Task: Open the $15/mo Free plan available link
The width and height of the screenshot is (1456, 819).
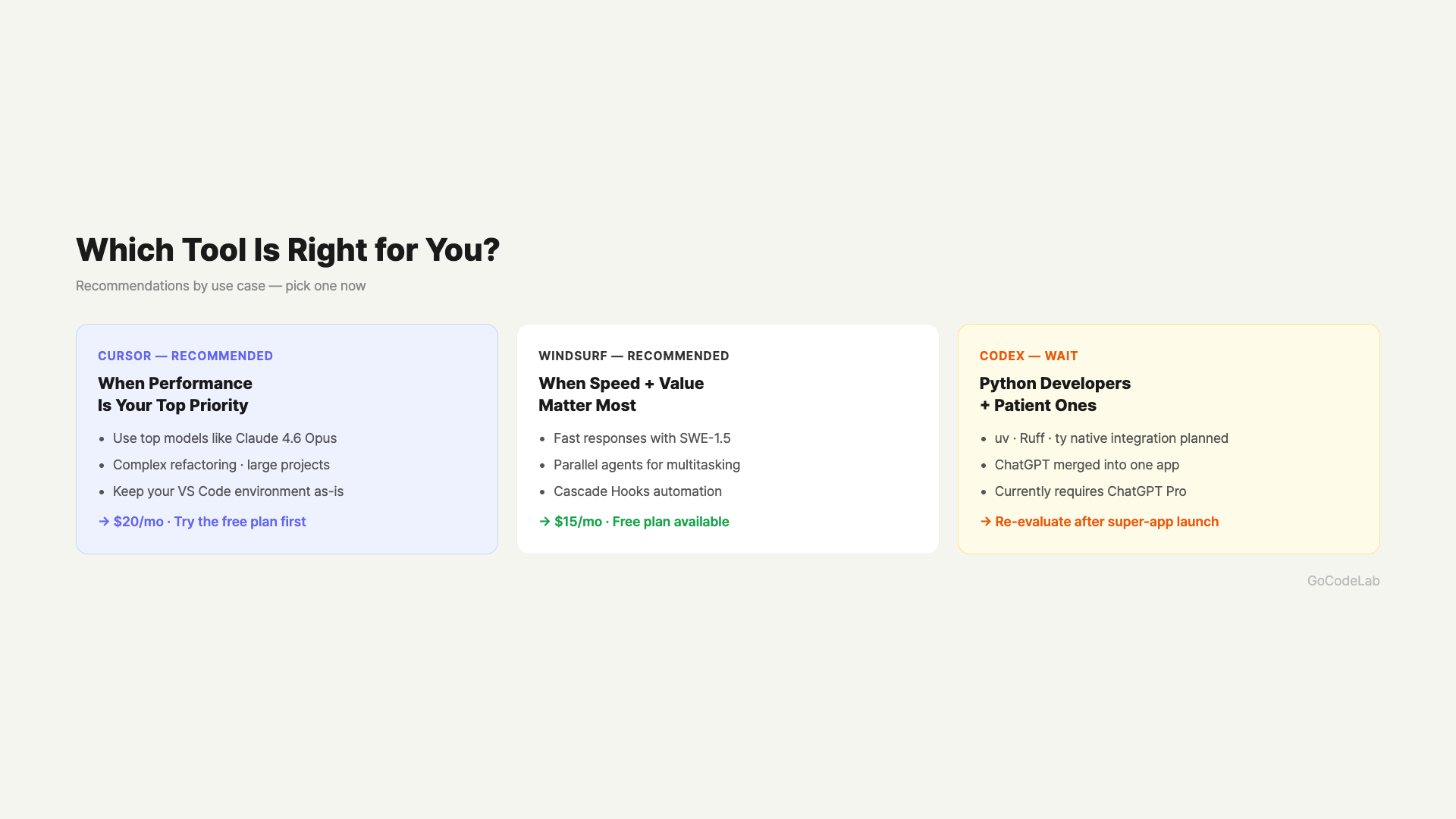Action: (x=642, y=522)
